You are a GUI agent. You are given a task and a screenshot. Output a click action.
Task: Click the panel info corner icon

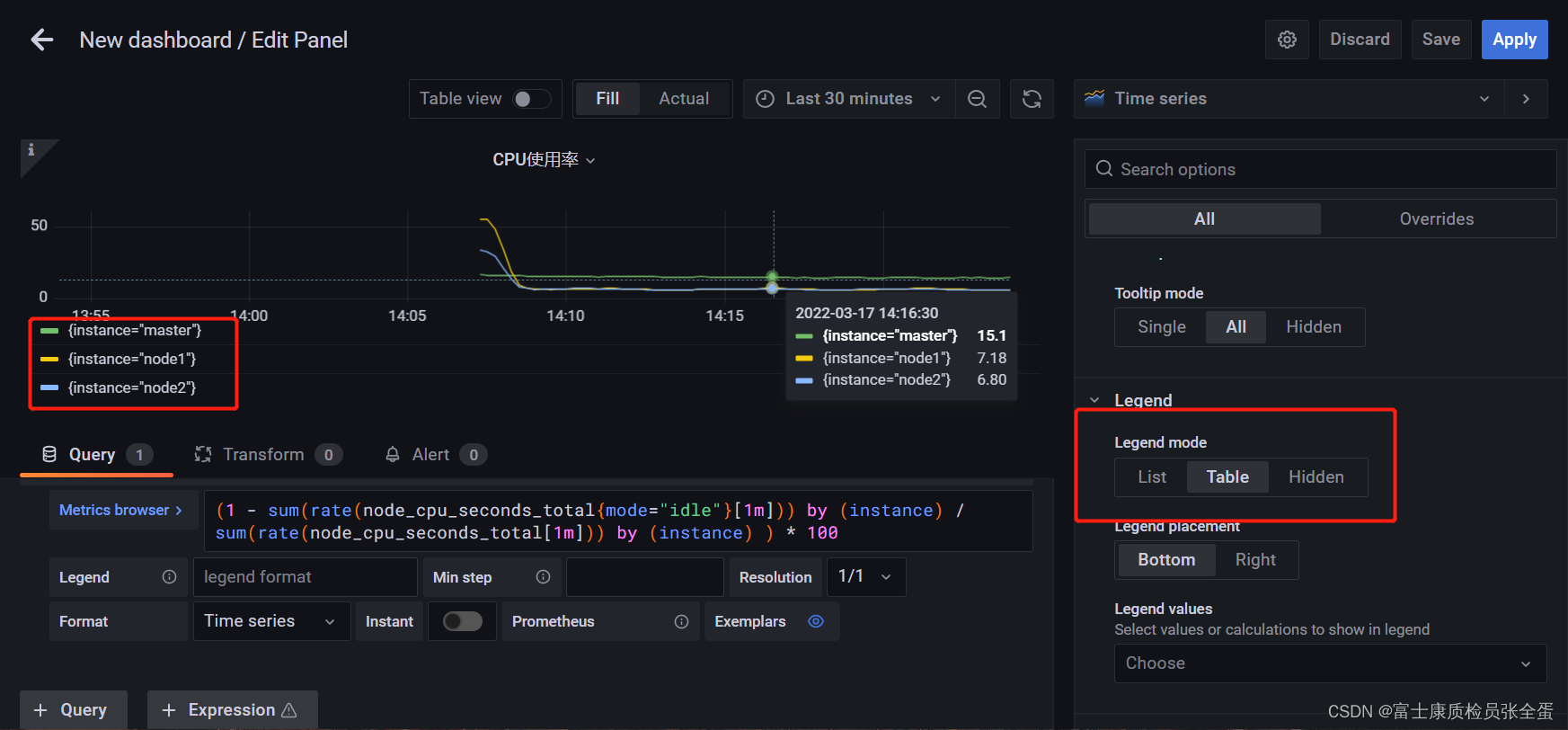tap(31, 150)
